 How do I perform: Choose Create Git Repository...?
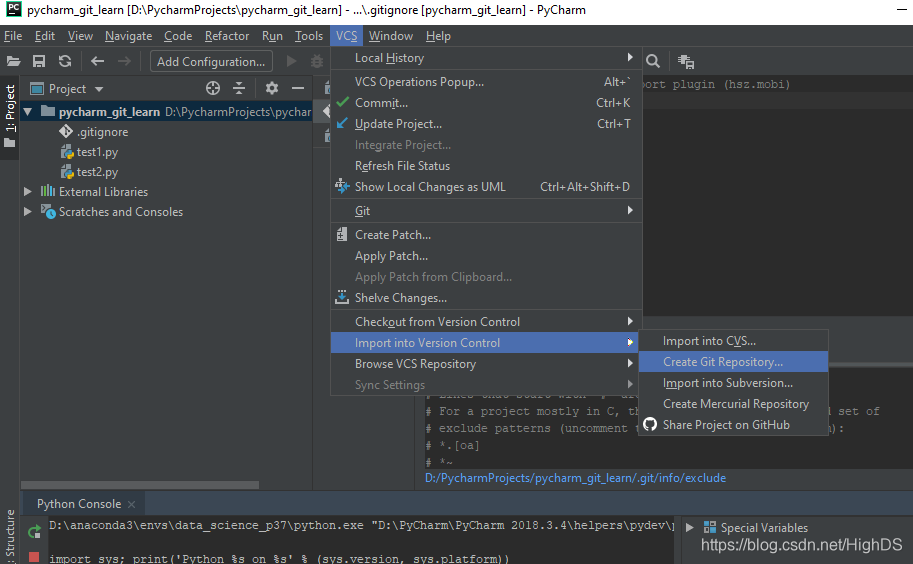tap(733, 362)
